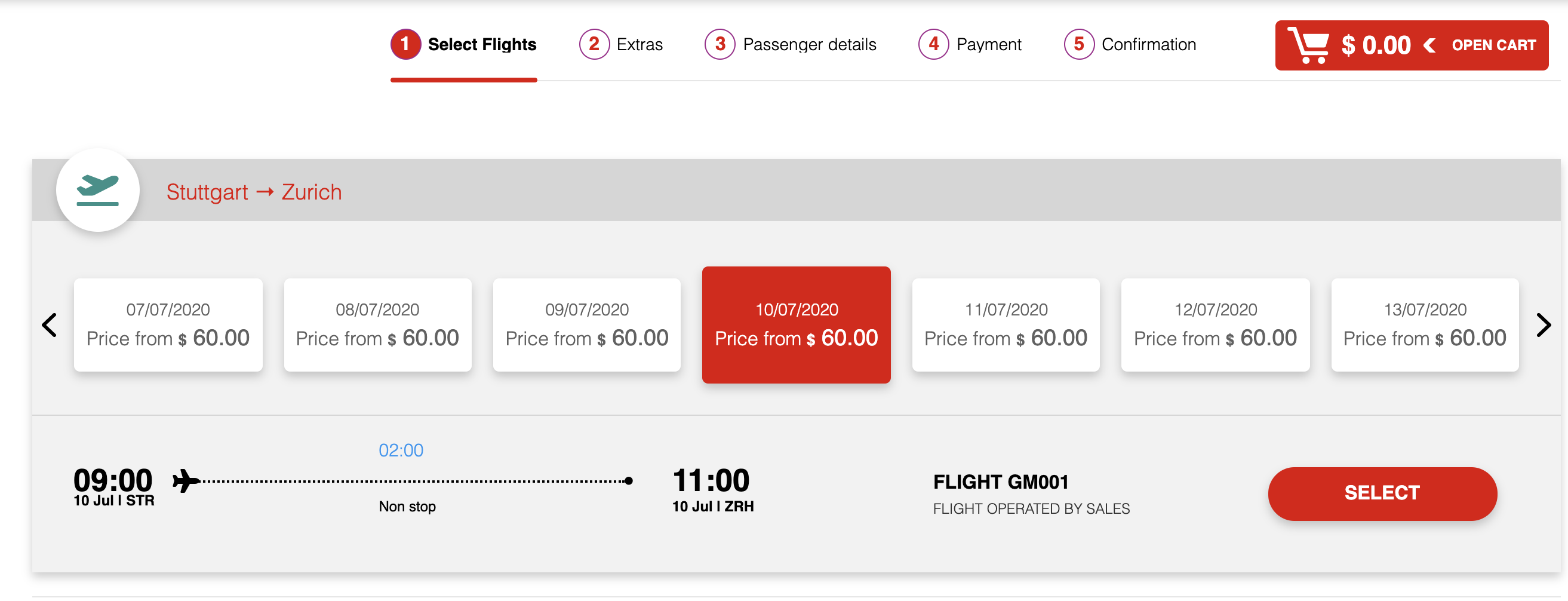The width and height of the screenshot is (1568, 601).
Task: Open the cart via OPEN CART text
Action: 1494,45
